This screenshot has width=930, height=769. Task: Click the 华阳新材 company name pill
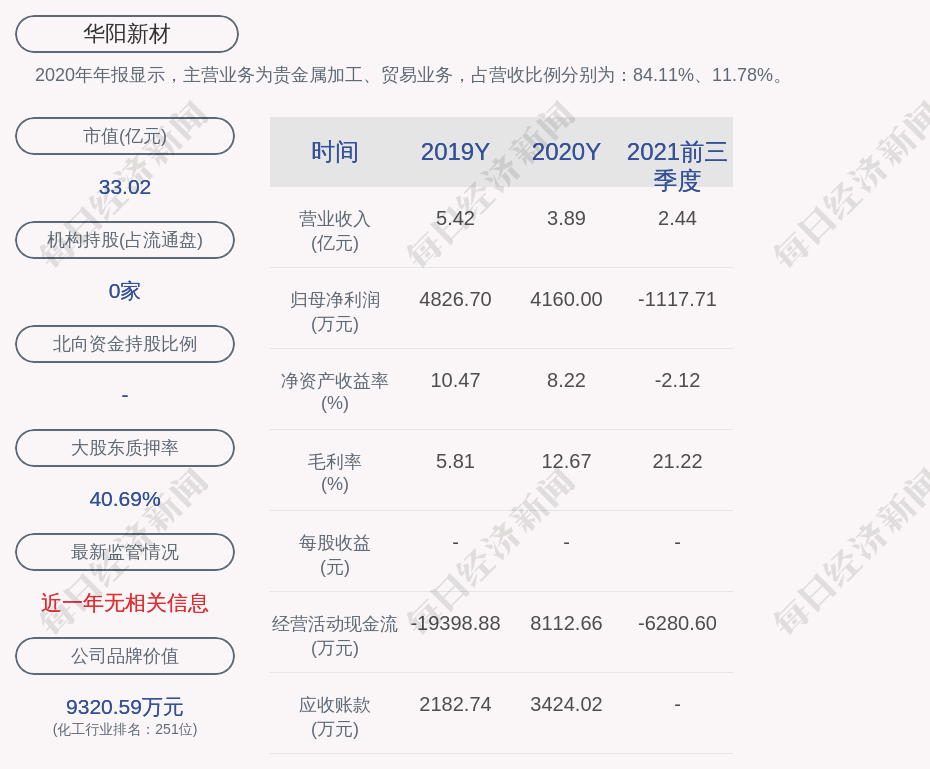tap(127, 34)
